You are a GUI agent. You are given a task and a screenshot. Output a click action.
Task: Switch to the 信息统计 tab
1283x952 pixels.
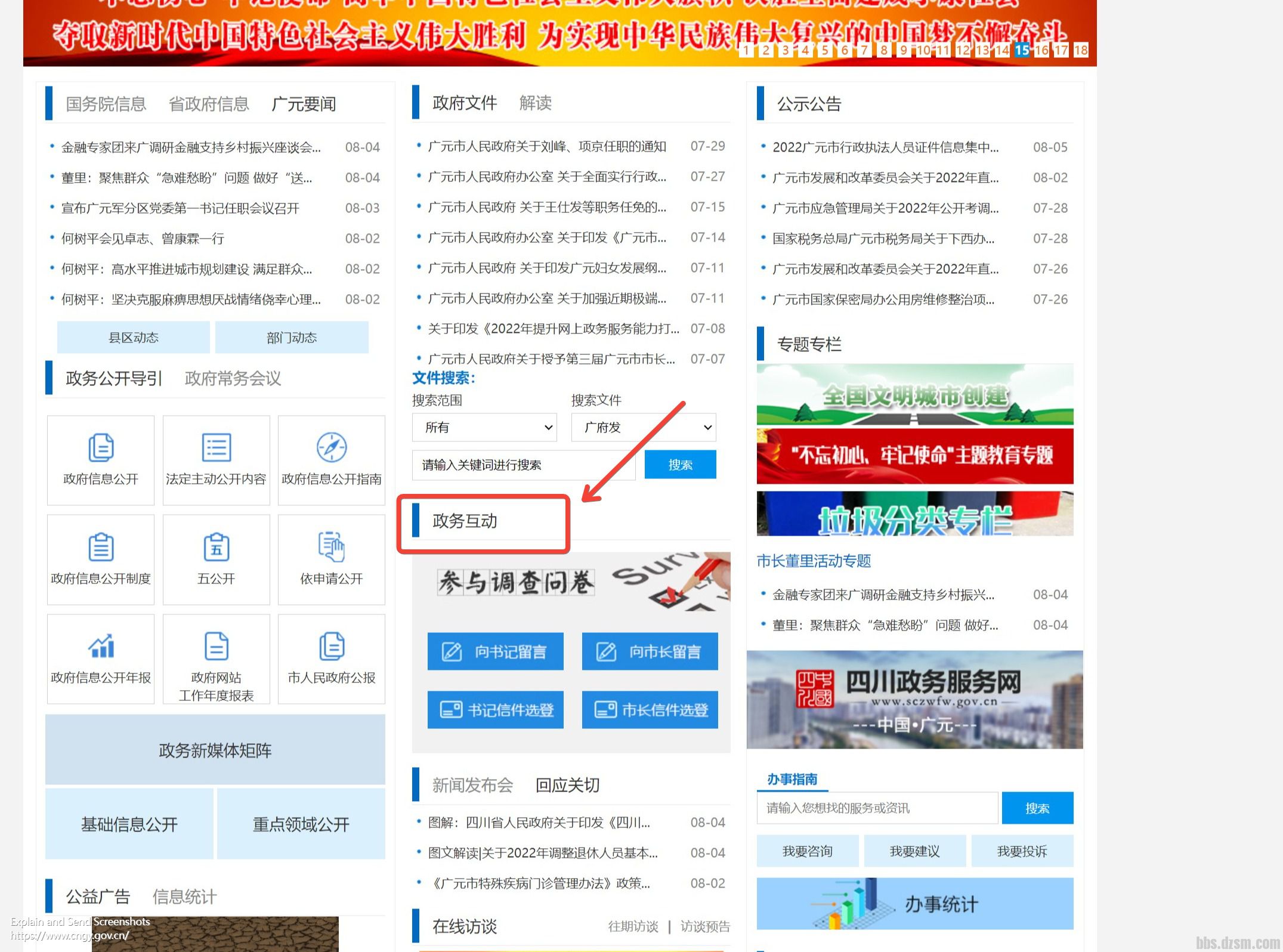[x=185, y=897]
